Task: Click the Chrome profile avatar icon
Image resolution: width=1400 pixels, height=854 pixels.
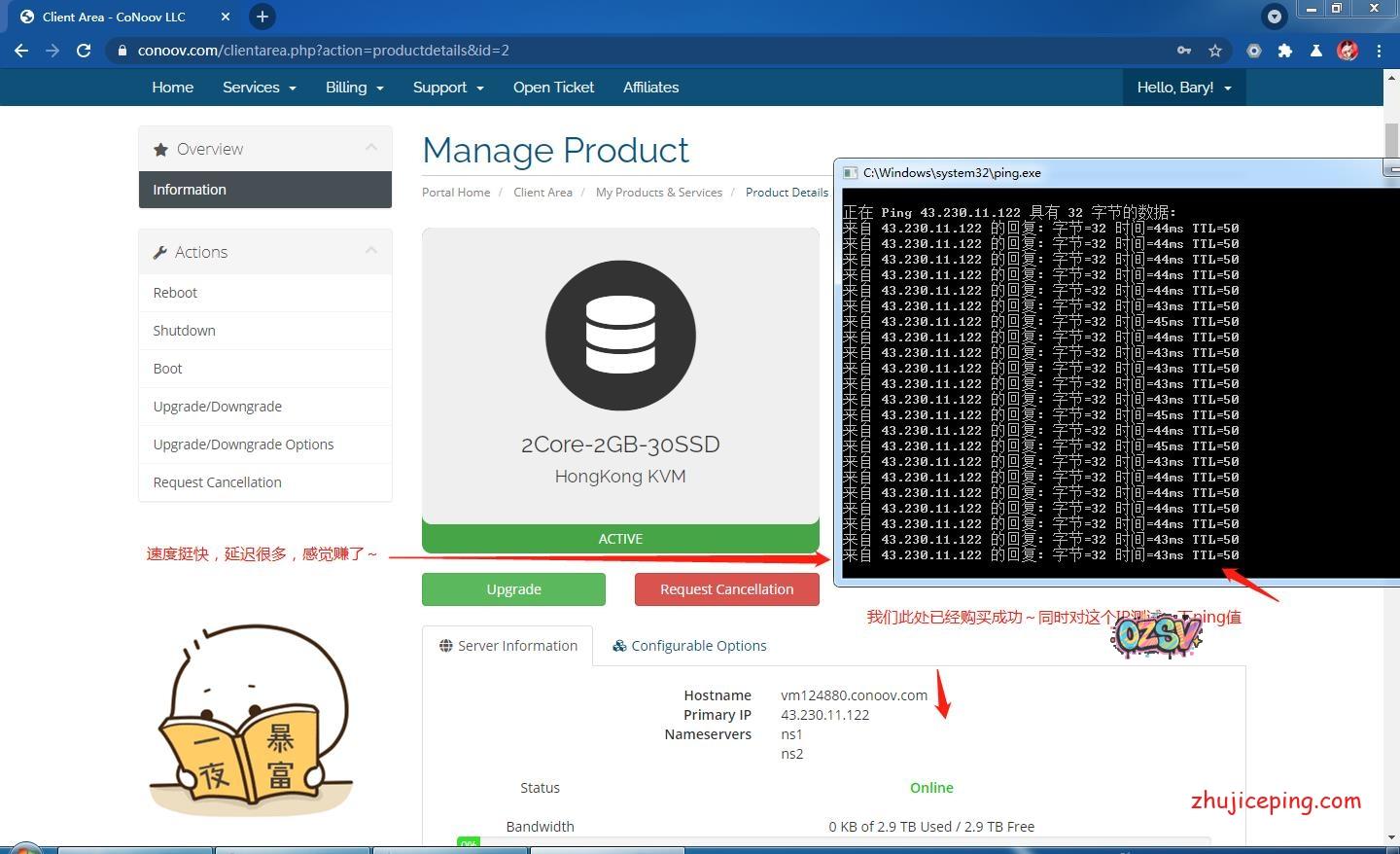Action: click(1347, 51)
